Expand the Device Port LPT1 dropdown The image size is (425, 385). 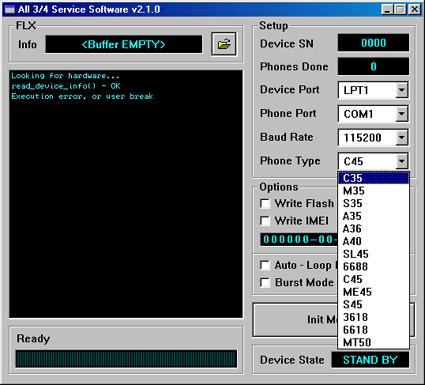click(x=402, y=90)
